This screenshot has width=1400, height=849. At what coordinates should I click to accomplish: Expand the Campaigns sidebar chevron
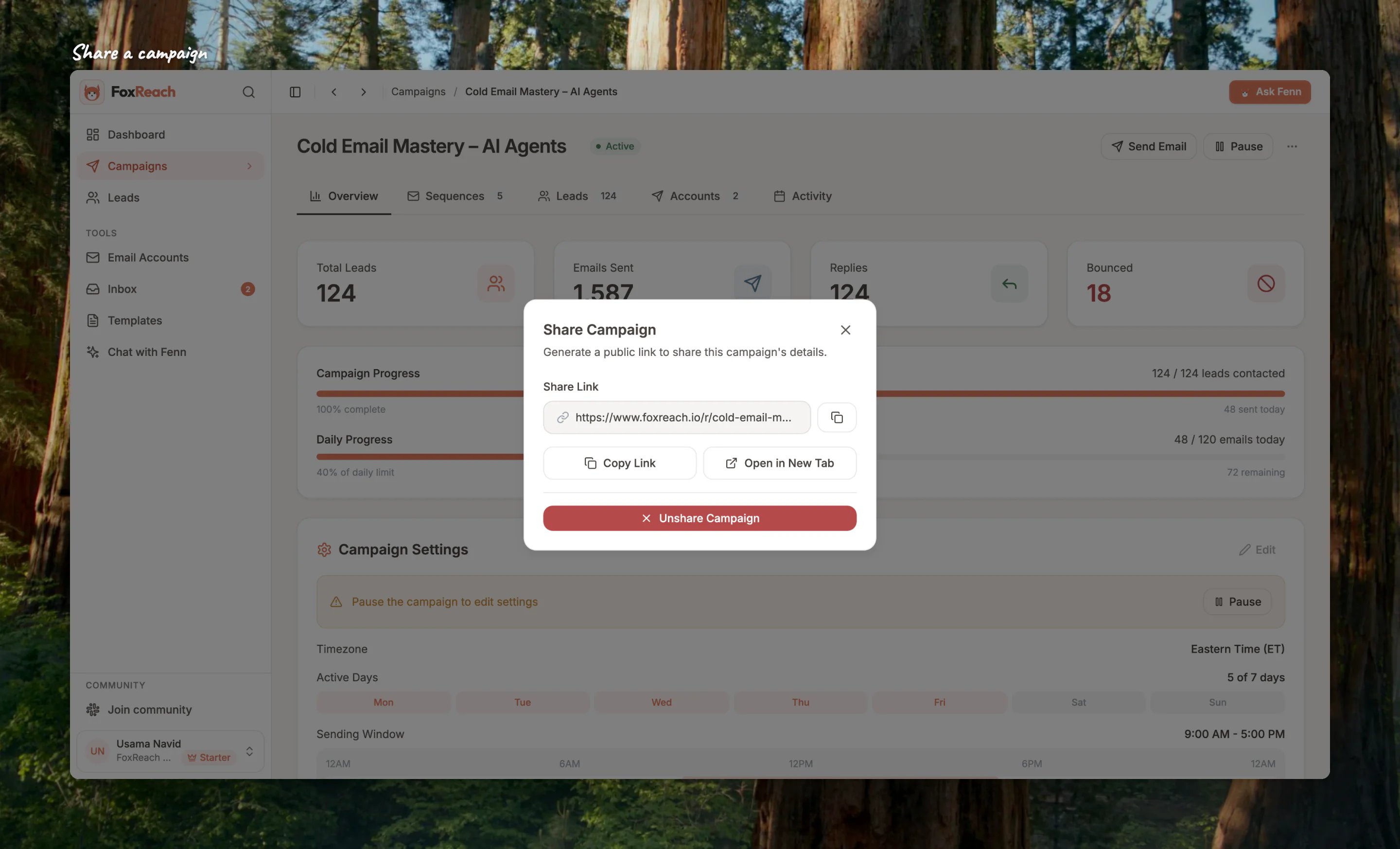(249, 166)
